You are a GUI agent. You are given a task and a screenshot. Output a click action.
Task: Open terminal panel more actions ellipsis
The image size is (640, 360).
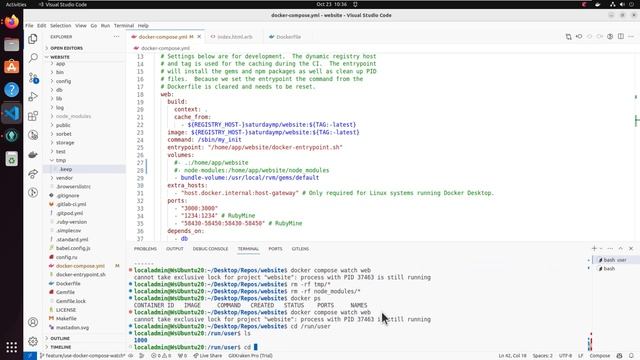pos(610,248)
